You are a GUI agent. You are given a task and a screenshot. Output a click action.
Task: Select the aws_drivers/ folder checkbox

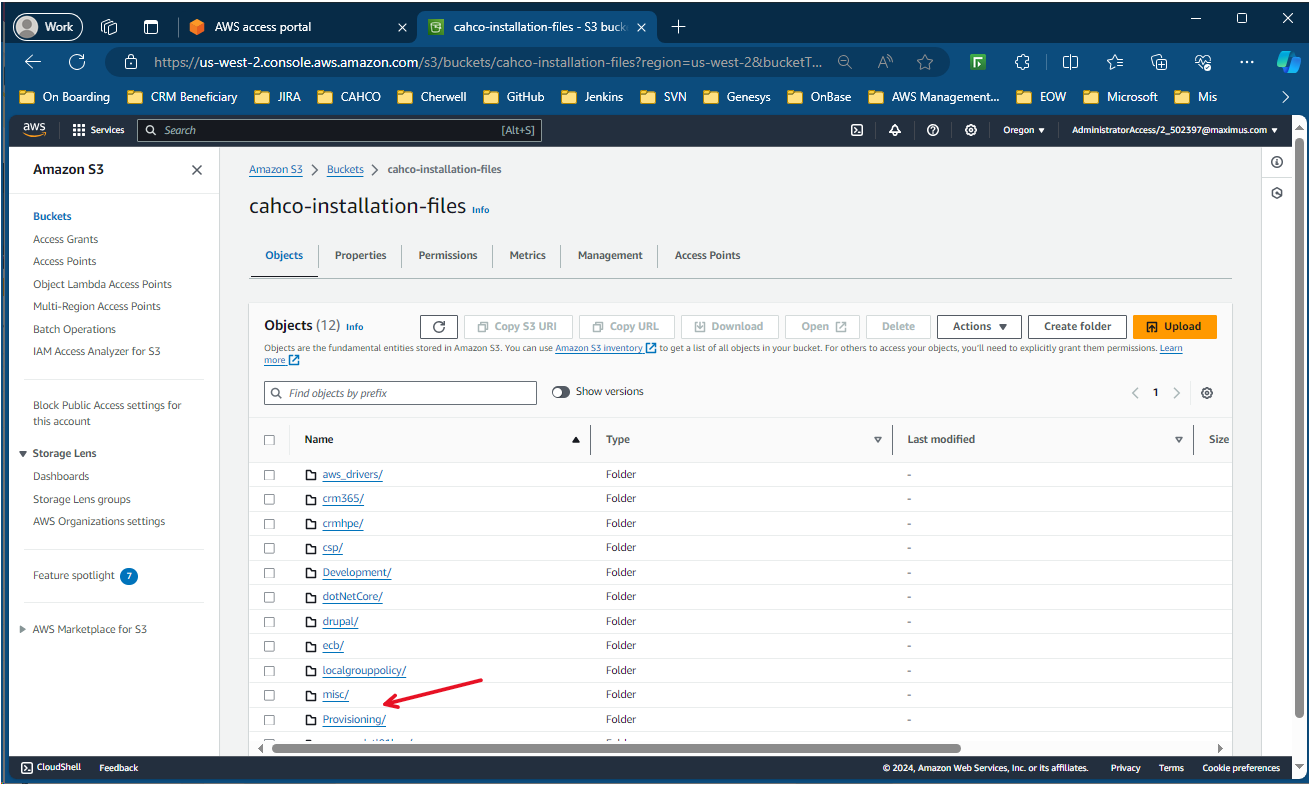click(269, 475)
